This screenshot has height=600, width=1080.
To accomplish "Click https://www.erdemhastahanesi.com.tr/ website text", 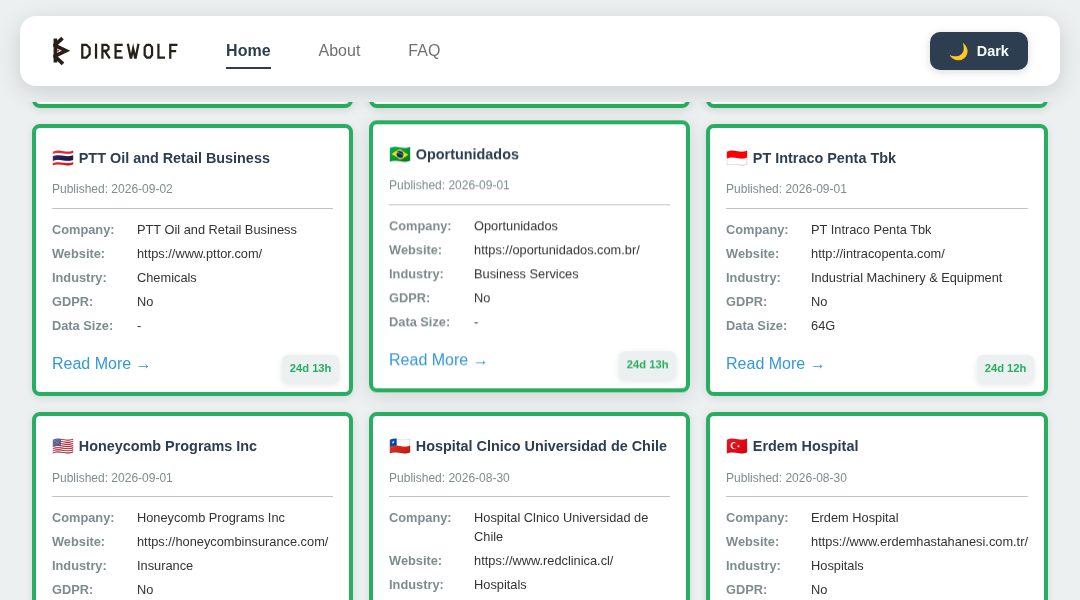I will 920,542.
